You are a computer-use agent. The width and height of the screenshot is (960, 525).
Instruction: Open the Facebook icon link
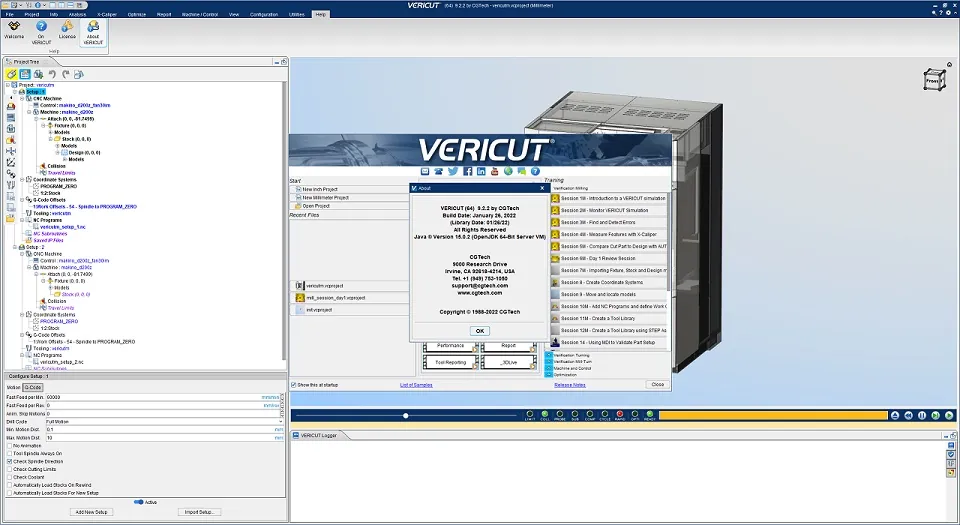[467, 171]
